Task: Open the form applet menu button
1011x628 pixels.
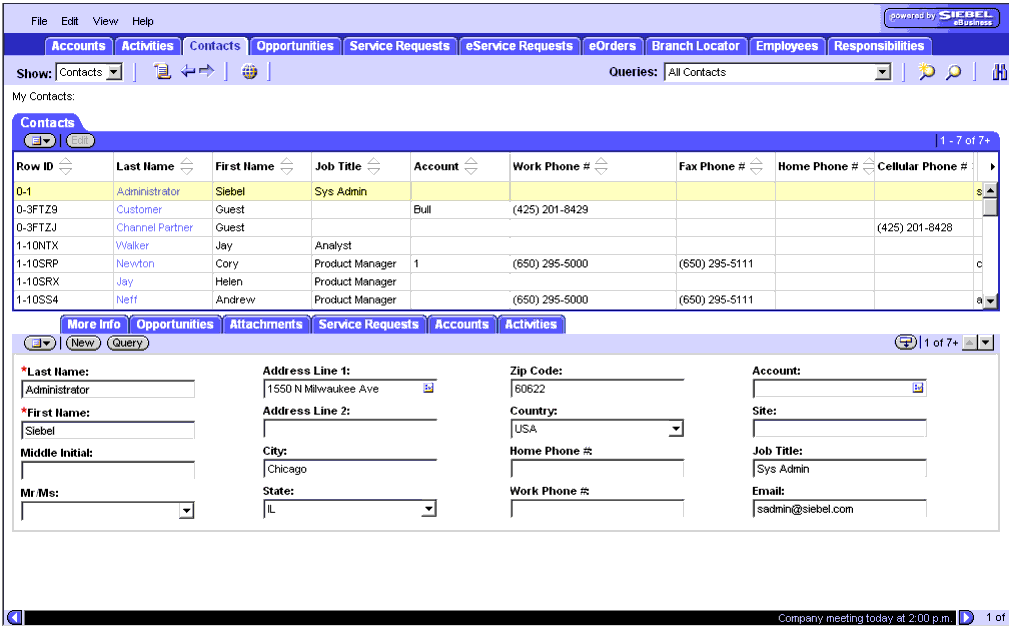Action: (x=40, y=343)
